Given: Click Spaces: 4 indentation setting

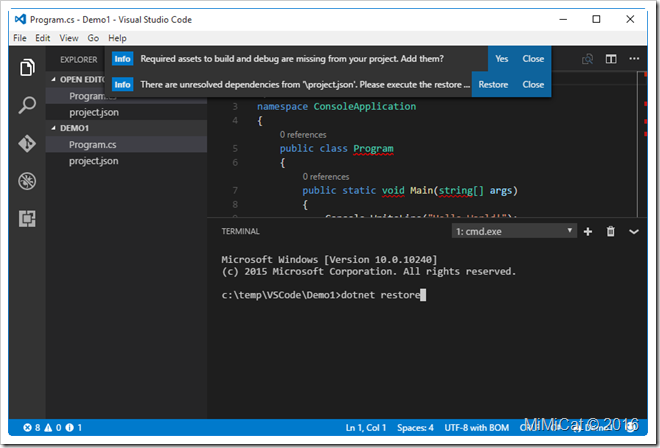Looking at the screenshot, I should [415, 428].
